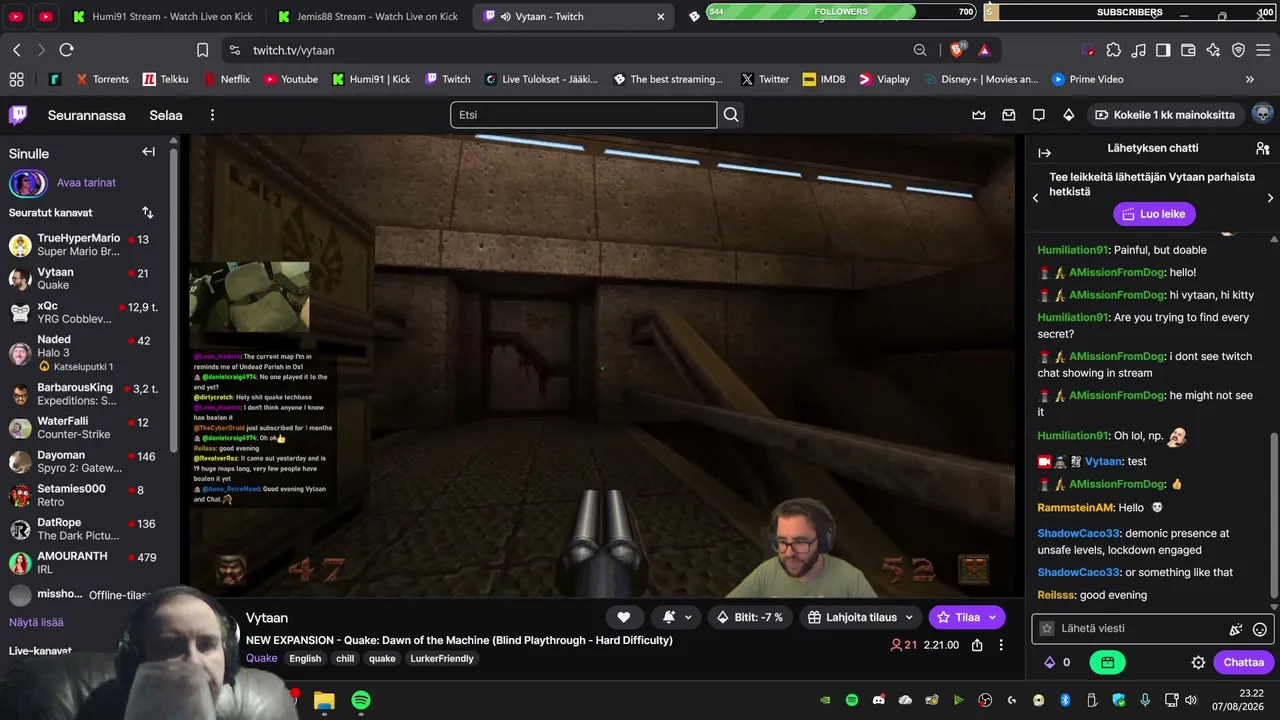The width and height of the screenshot is (1280, 720).
Task: Show next chat banner with right arrow
Action: (1270, 198)
